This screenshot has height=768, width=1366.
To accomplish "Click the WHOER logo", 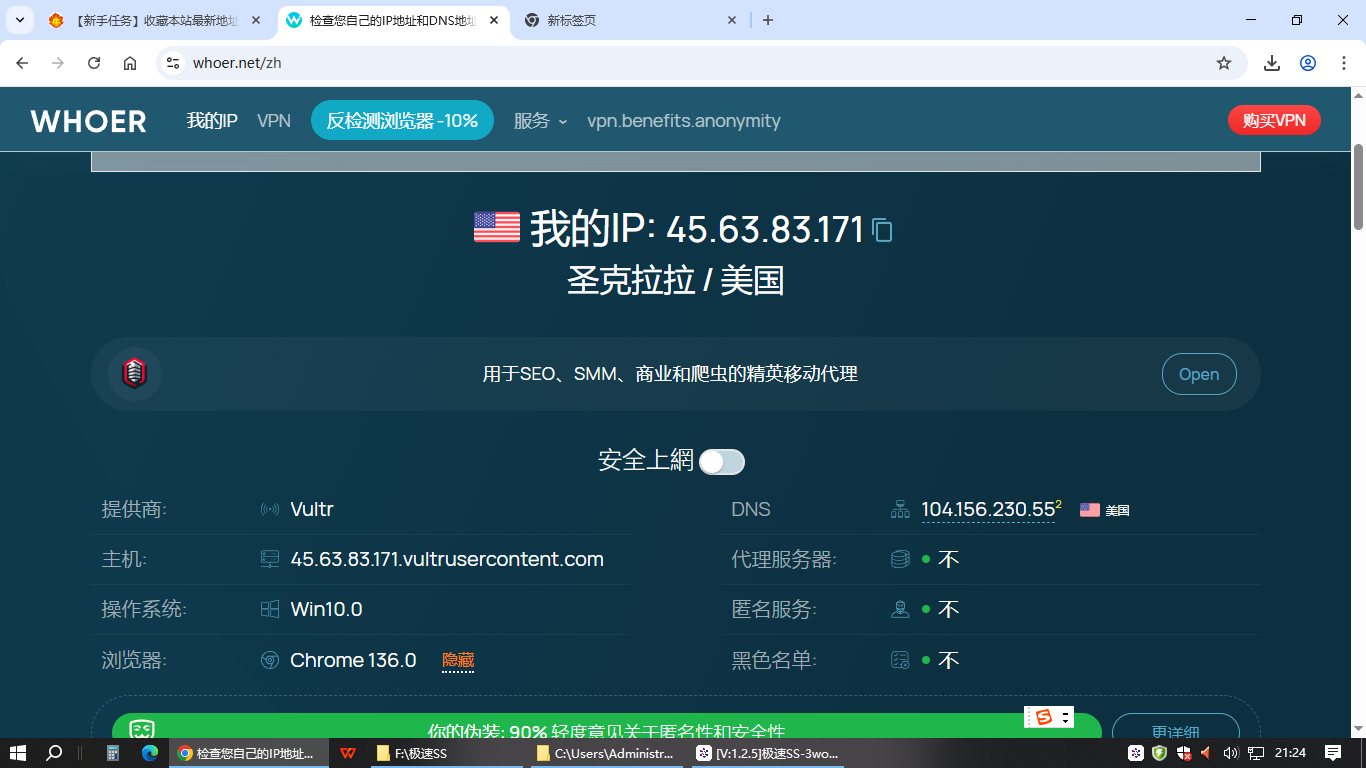I will [x=88, y=121].
